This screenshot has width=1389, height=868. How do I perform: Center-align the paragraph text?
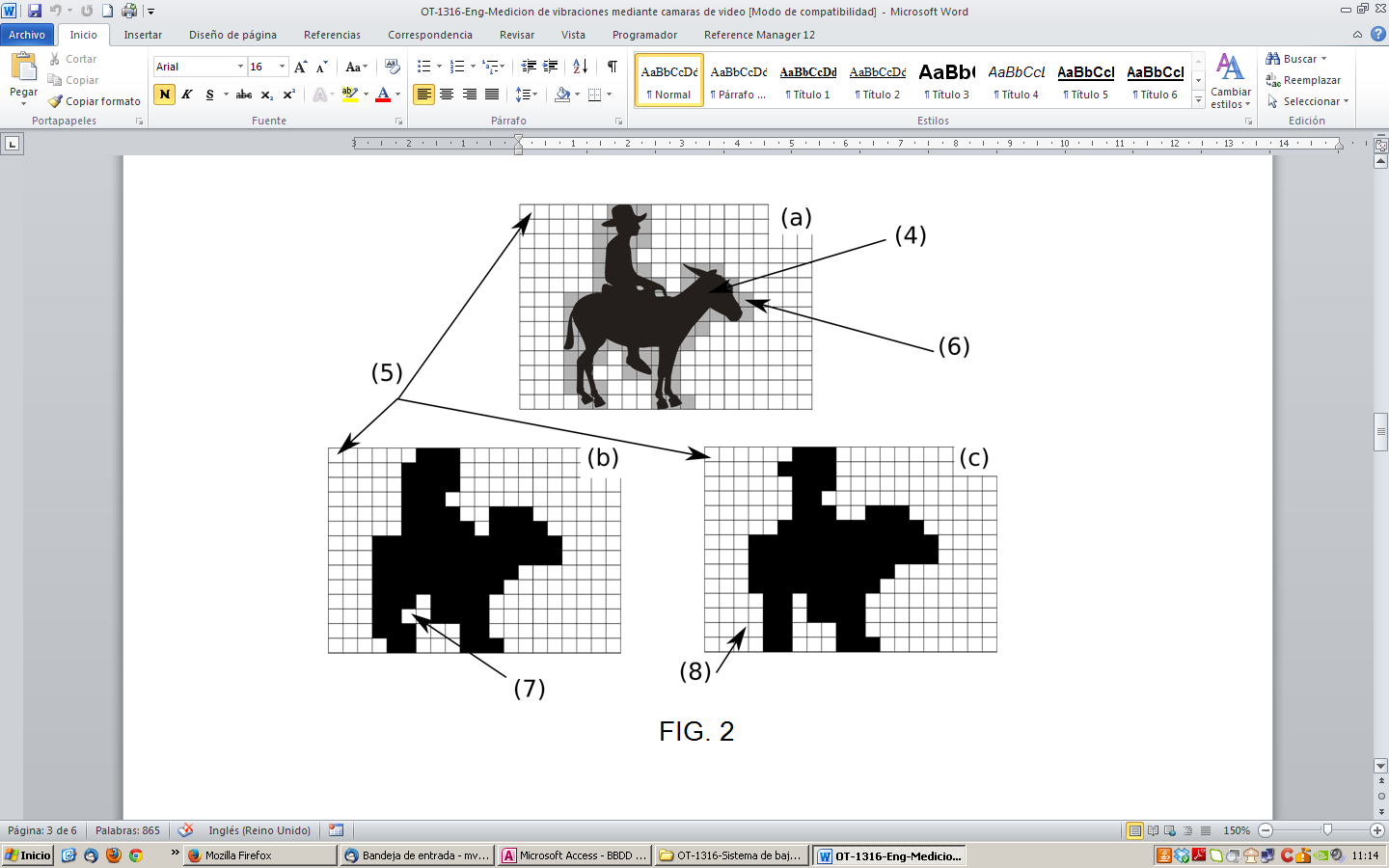pyautogui.click(x=447, y=95)
